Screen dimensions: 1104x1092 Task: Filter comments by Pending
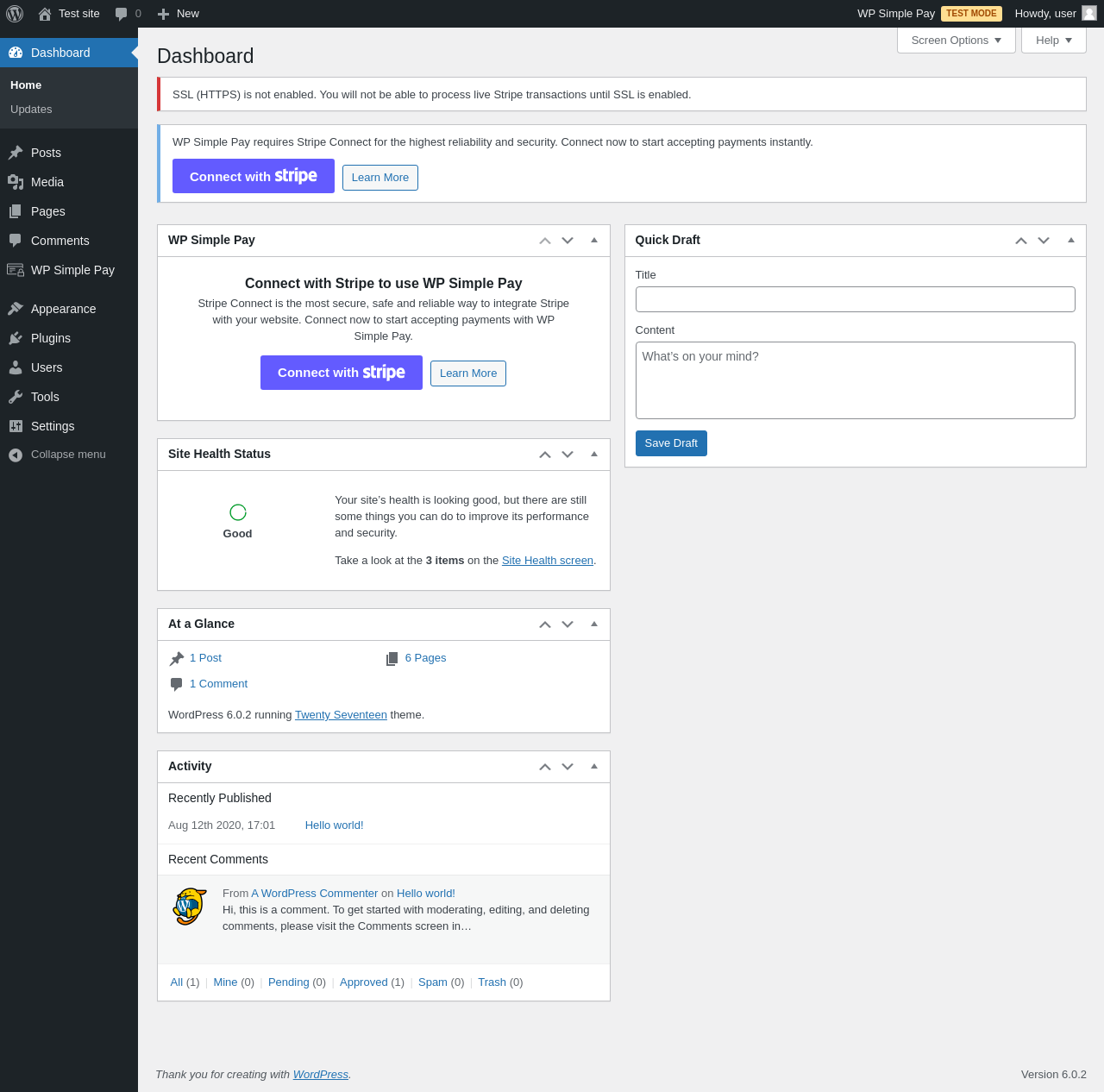289,982
